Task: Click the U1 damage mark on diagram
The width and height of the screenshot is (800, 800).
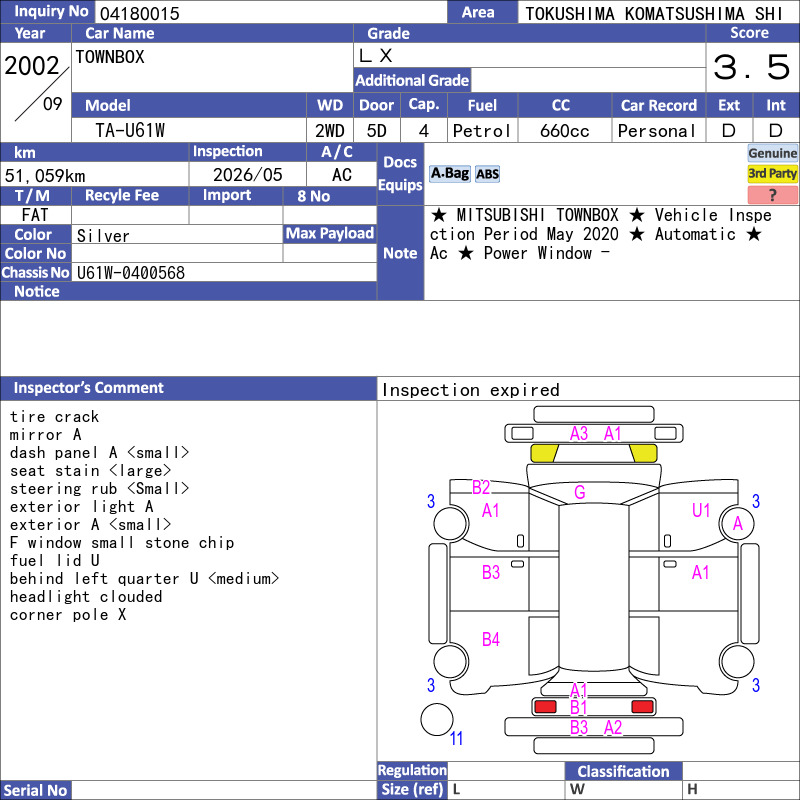Action: pyautogui.click(x=701, y=510)
